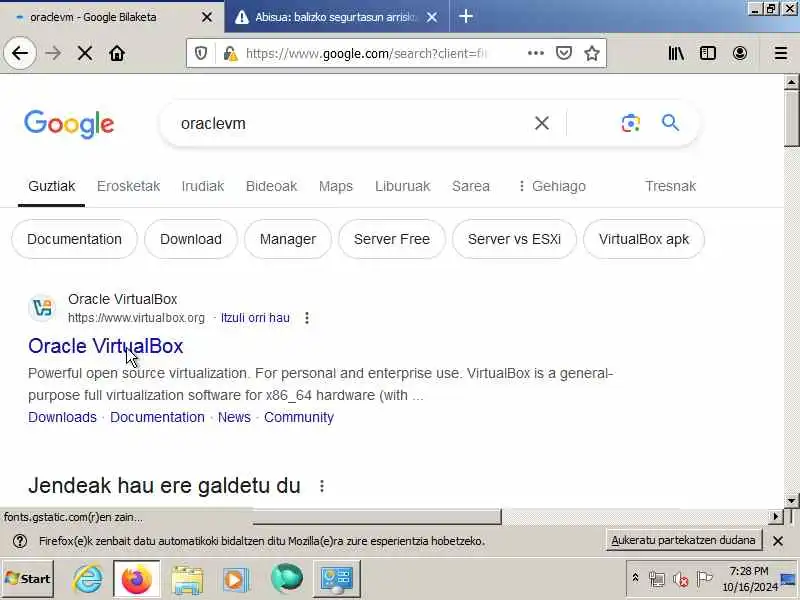This screenshot has width=800, height=600.
Task: Open the Firefox account icon
Action: pyautogui.click(x=740, y=53)
